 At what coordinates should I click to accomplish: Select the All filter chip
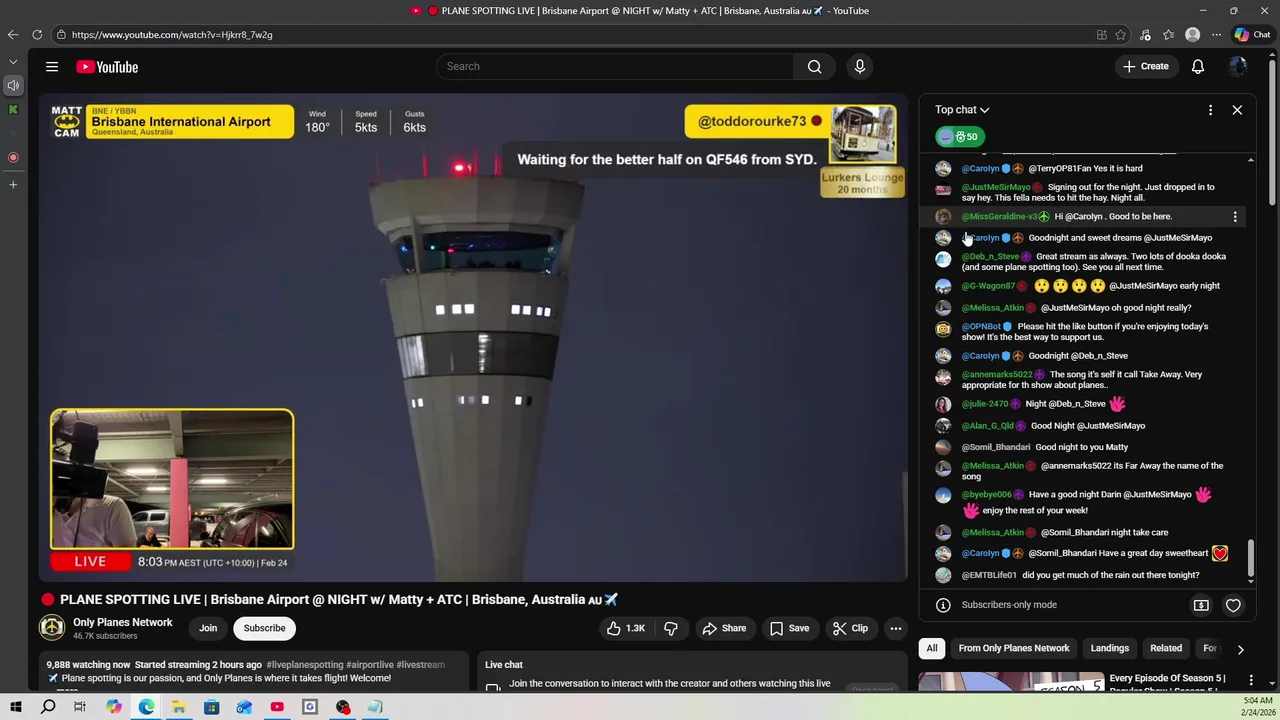pyautogui.click(x=932, y=648)
